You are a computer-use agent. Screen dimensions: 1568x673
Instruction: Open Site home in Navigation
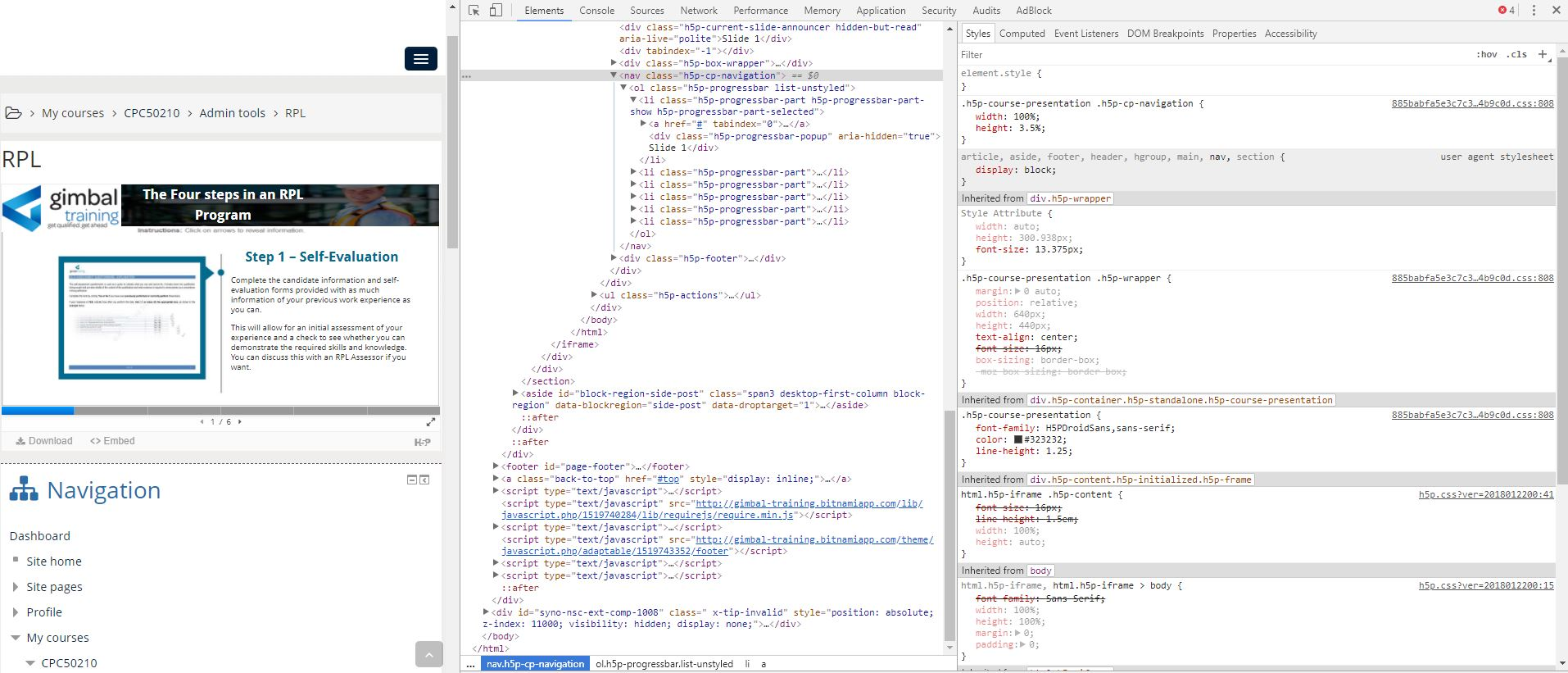pyautogui.click(x=54, y=562)
